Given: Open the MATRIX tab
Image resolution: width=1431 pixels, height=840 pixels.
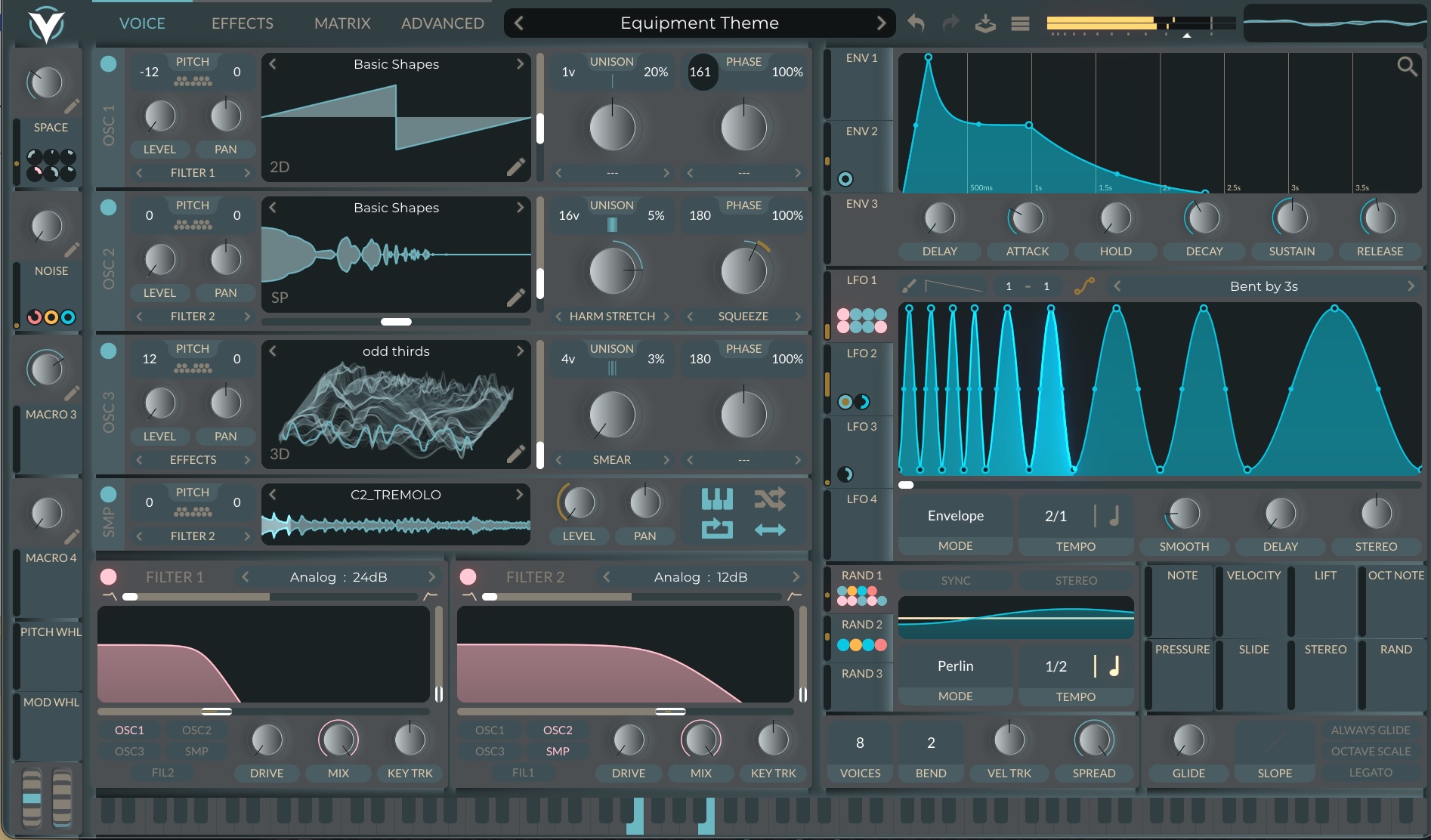Looking at the screenshot, I should 342,23.
